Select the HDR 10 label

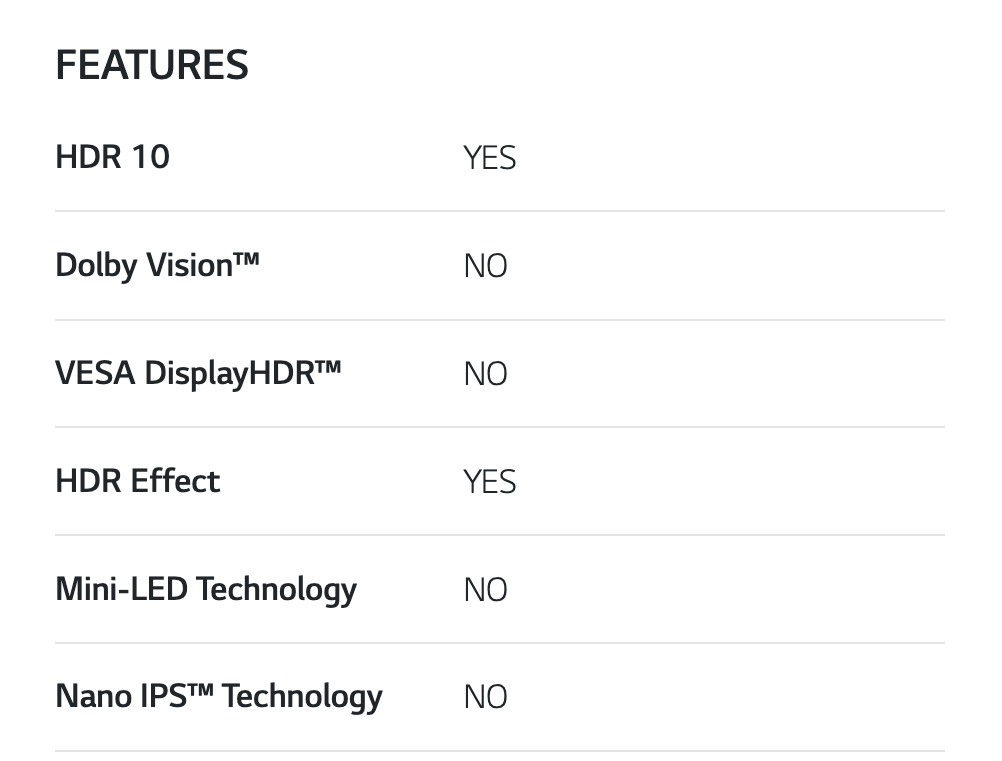[113, 157]
